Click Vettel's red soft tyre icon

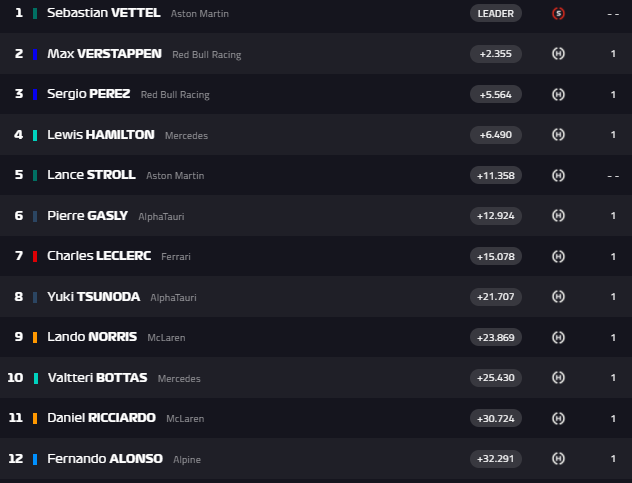[558, 13]
